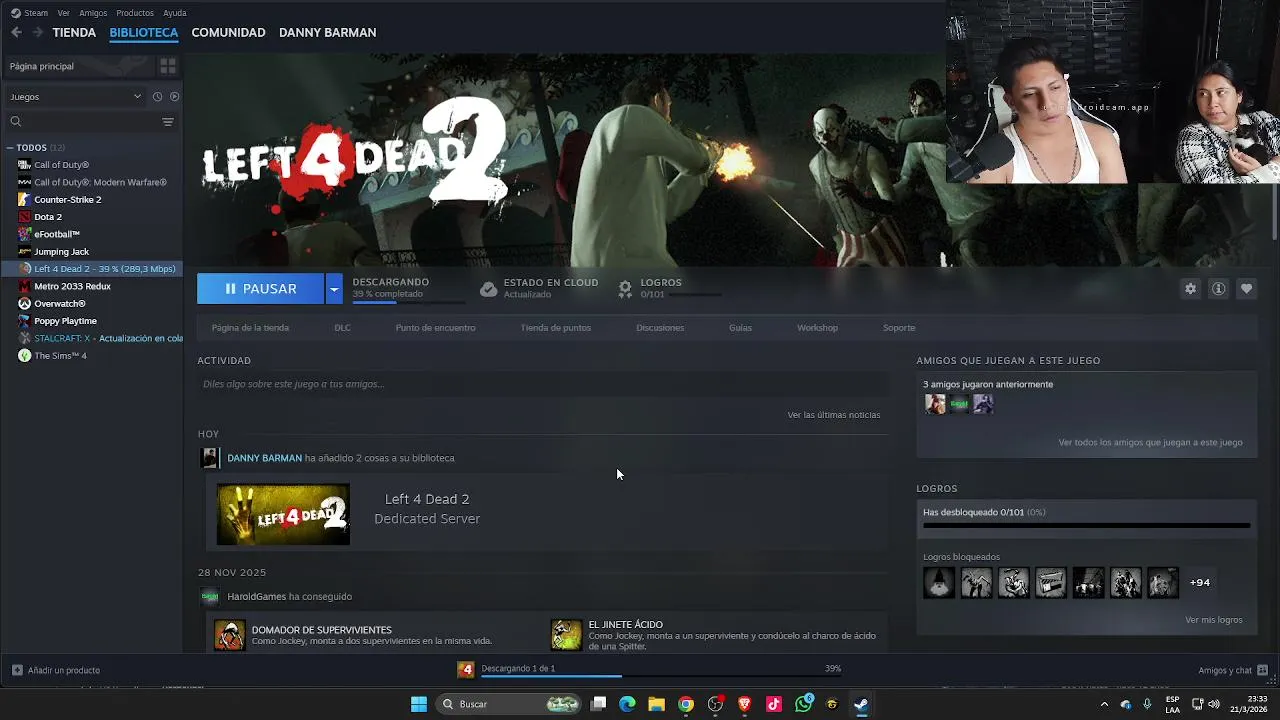Open the Productos menu
This screenshot has width=1280, height=720.
coord(135,13)
